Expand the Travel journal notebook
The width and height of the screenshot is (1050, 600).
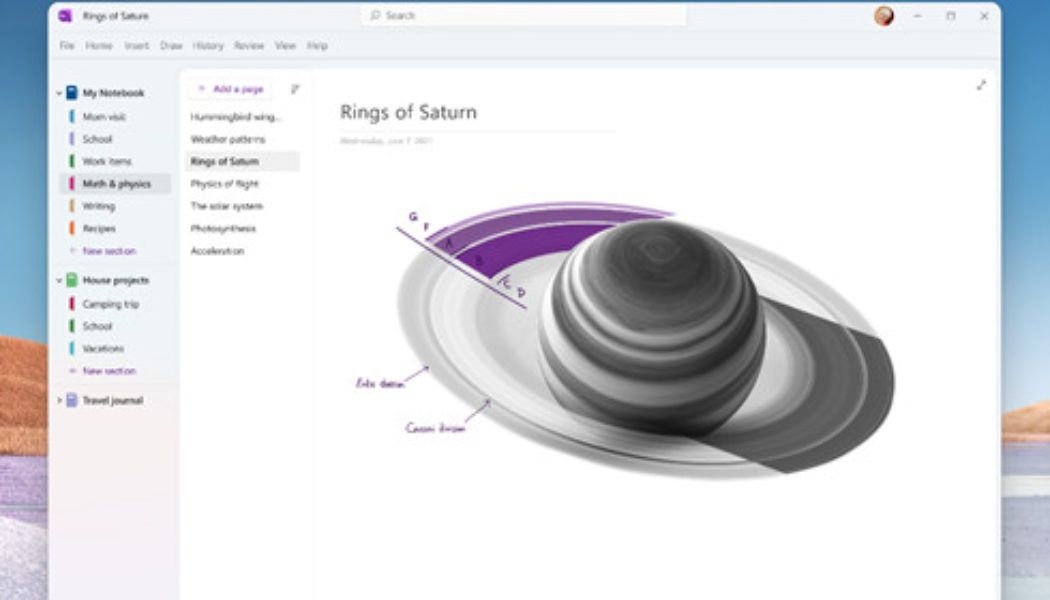pos(58,399)
